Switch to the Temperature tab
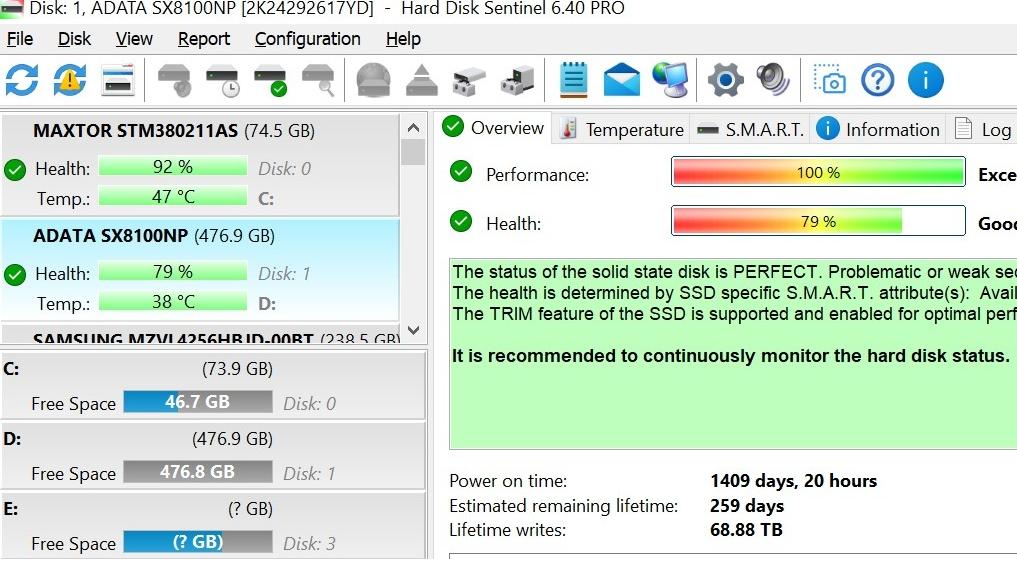This screenshot has width=1017, height=572. pos(621,130)
